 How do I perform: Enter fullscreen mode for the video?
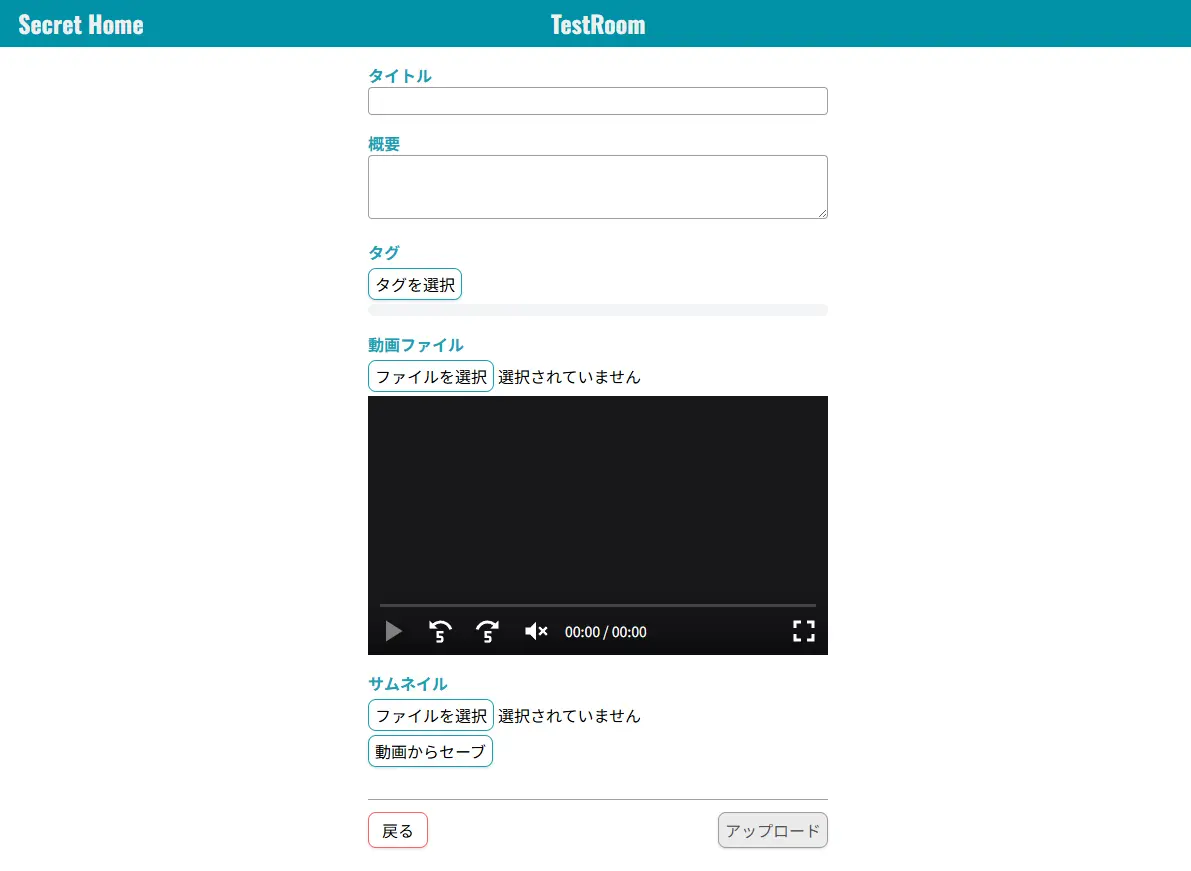803,631
